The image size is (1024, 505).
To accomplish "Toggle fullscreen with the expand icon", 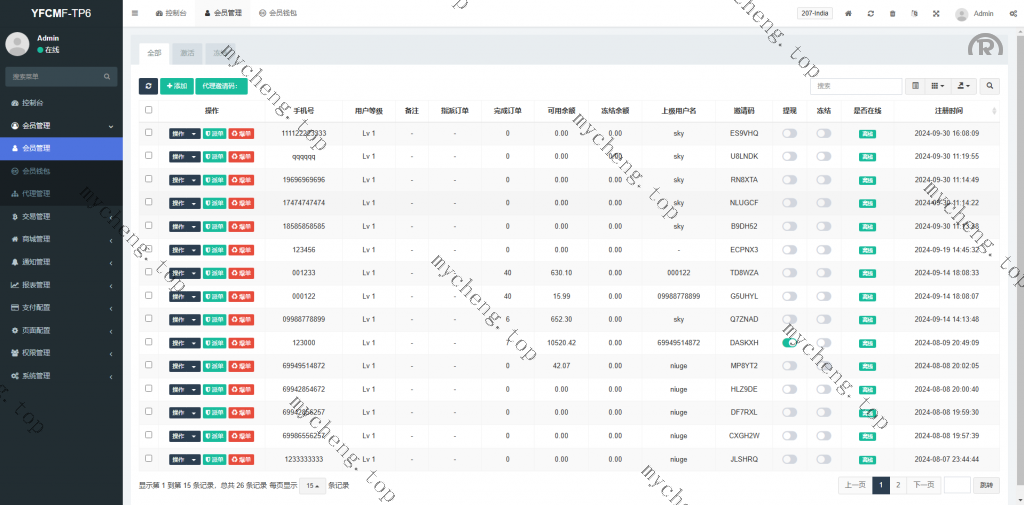I will (936, 14).
